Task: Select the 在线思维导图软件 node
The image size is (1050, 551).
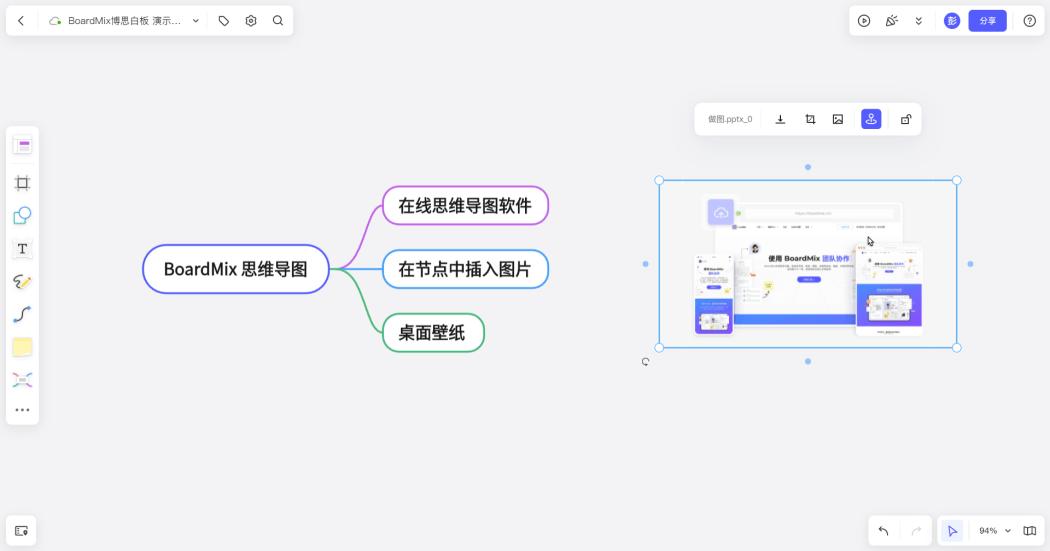Action: [x=465, y=206]
